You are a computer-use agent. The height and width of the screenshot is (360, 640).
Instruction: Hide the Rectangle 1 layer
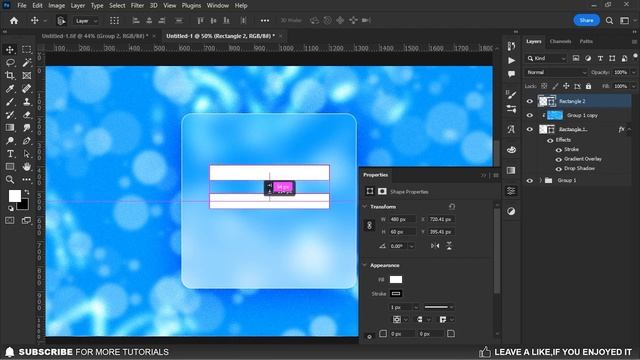click(x=529, y=129)
